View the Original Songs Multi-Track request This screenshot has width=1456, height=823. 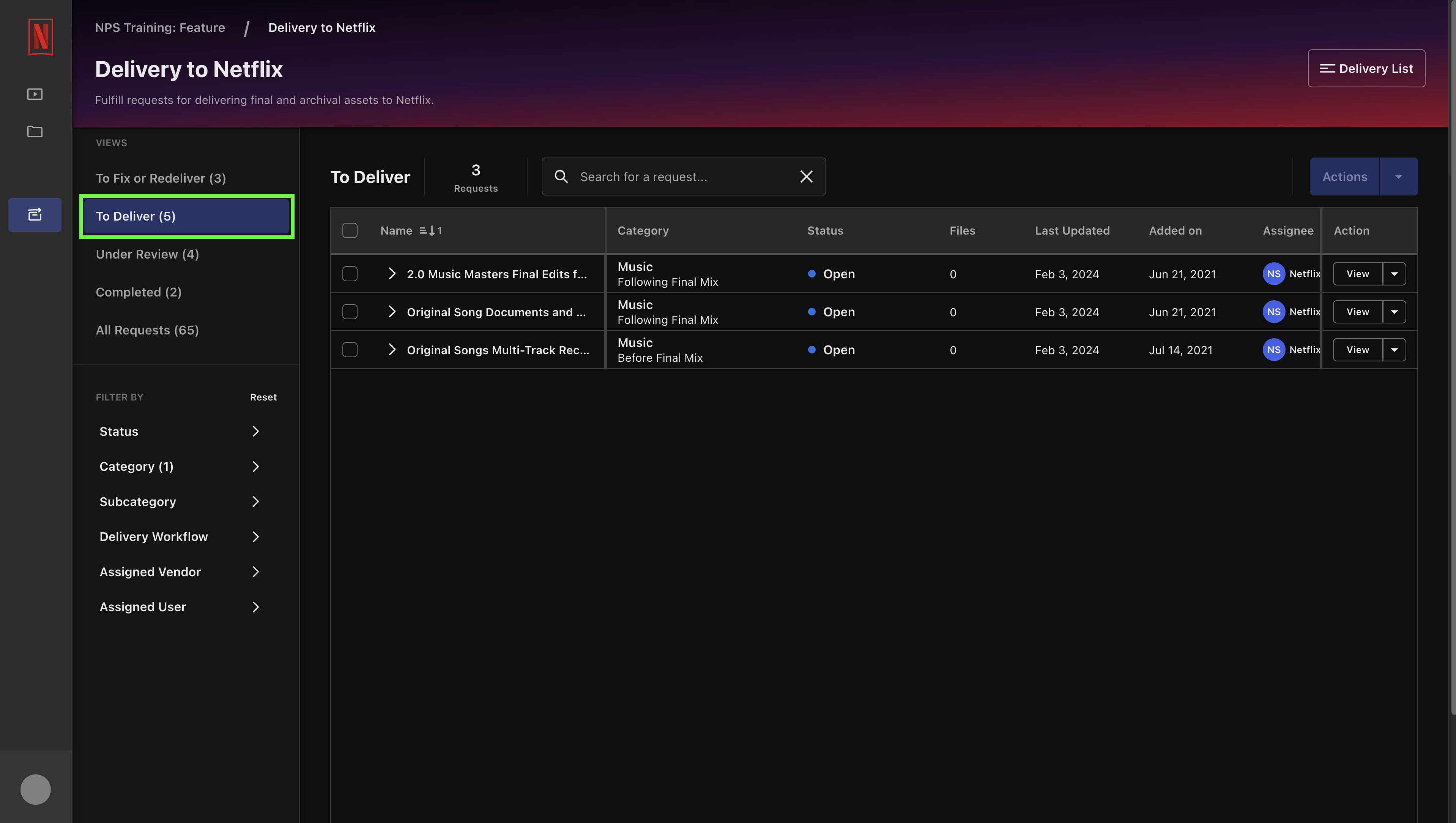coord(1358,349)
